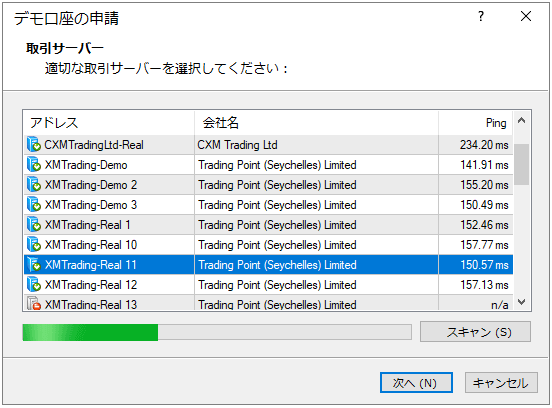Close the demo account application dialog
The height and width of the screenshot is (408, 552).
click(x=526, y=16)
